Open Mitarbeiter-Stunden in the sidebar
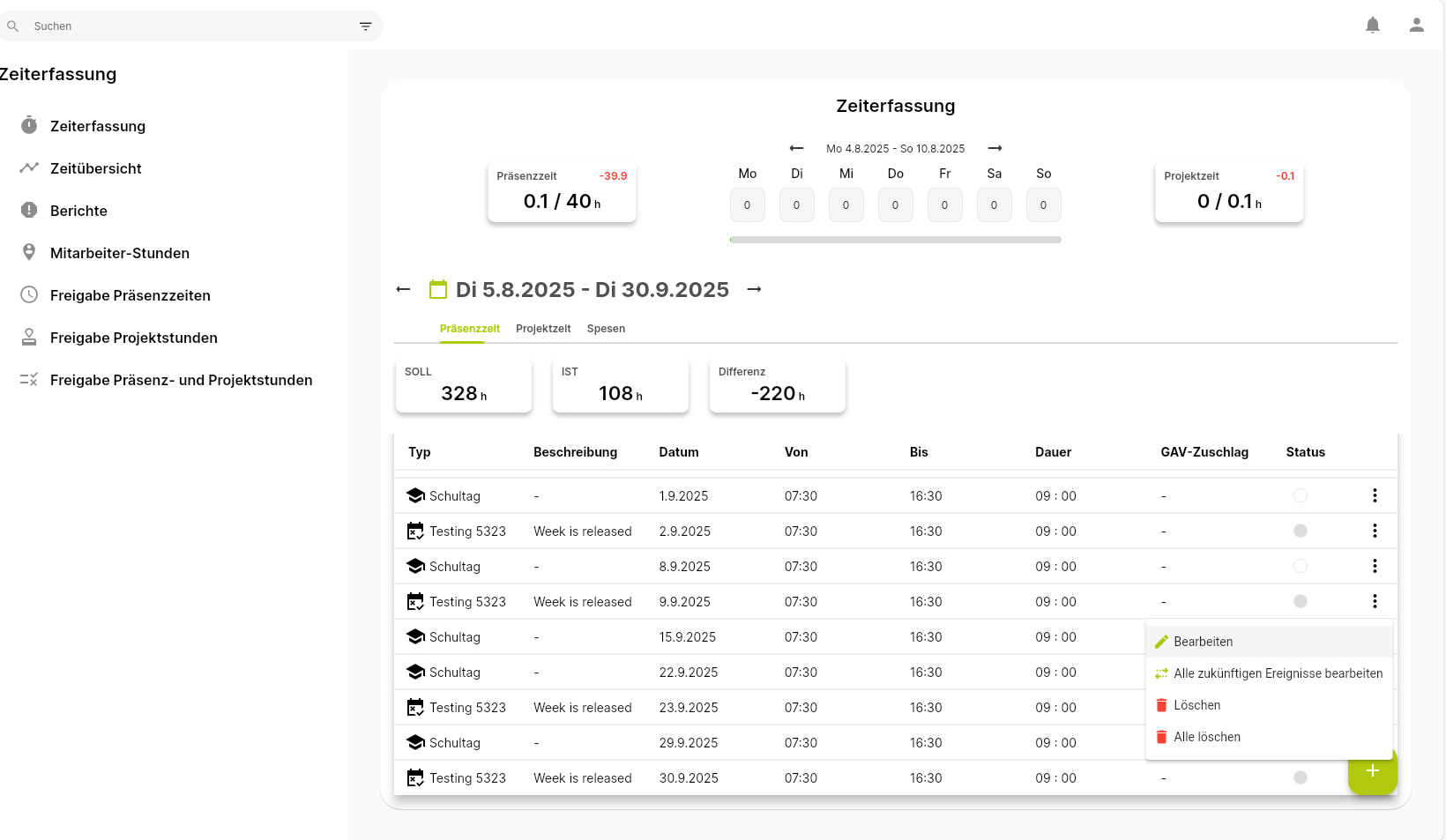1446x840 pixels. point(120,253)
